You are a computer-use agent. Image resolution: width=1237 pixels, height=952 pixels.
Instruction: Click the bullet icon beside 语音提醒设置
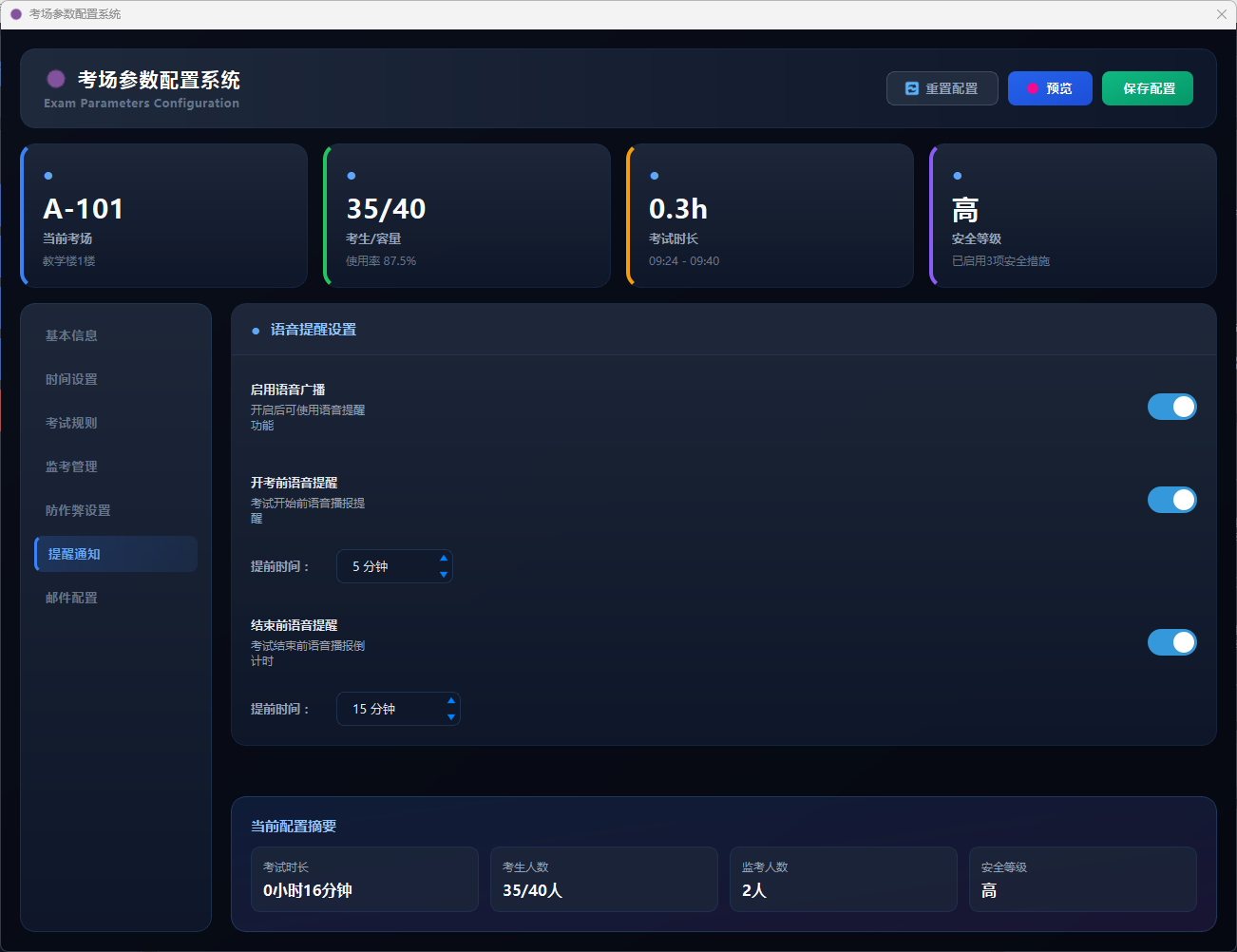[256, 331]
